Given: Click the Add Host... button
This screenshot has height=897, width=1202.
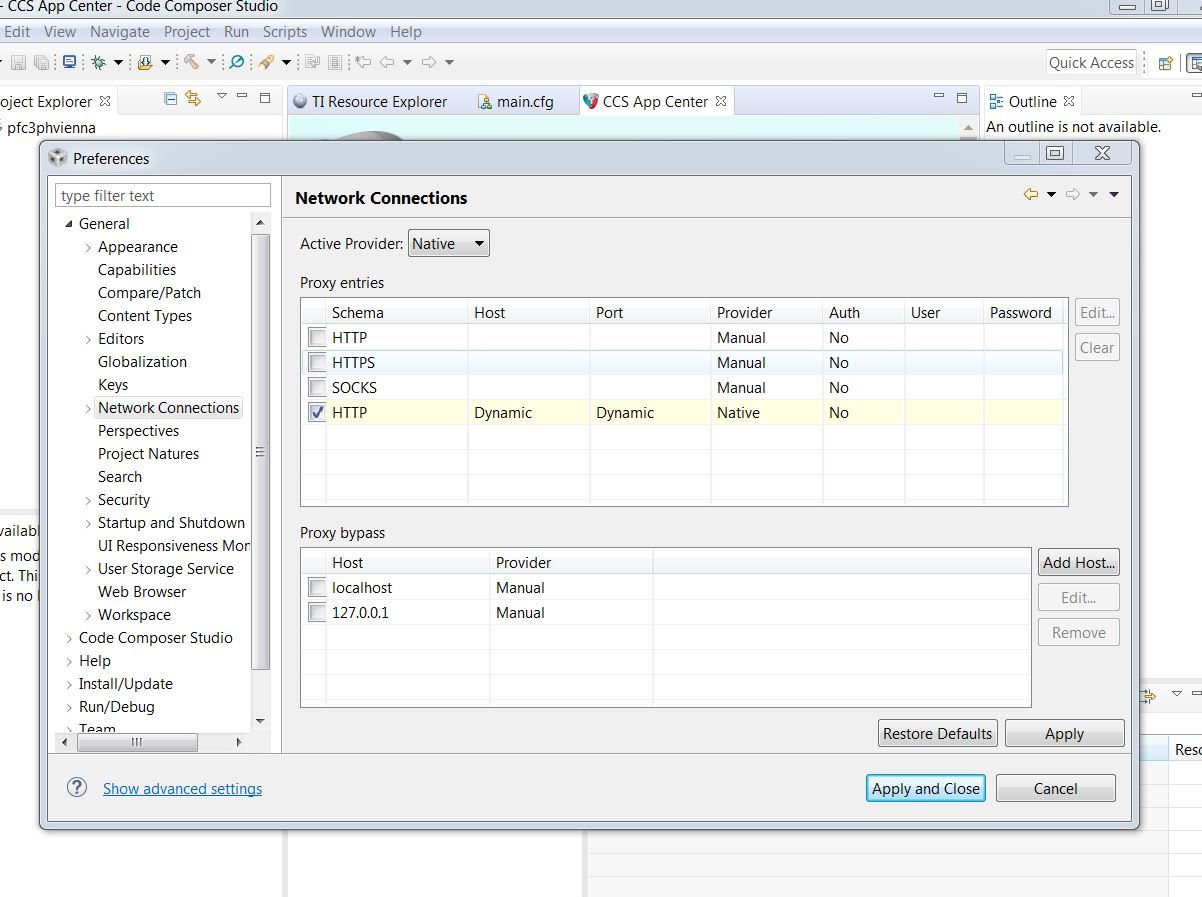Looking at the screenshot, I should 1078,563.
